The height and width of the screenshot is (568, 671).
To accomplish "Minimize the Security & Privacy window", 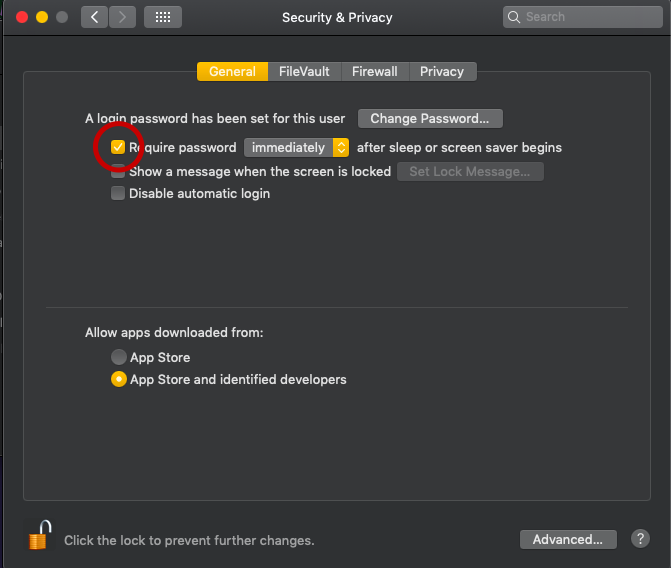I will point(41,17).
